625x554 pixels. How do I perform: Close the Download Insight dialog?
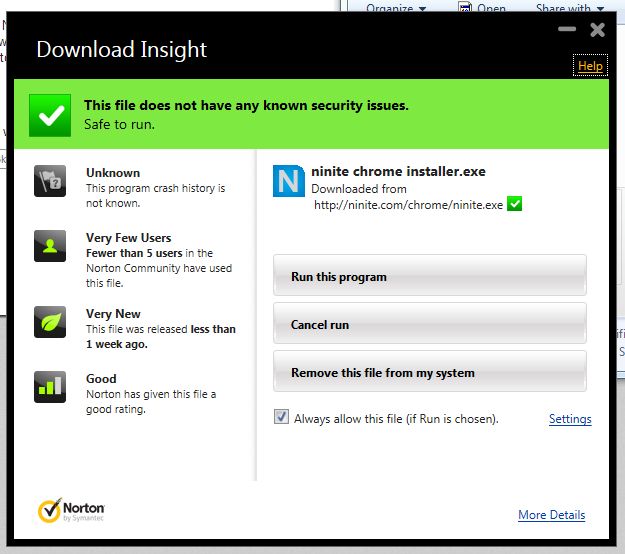[597, 30]
